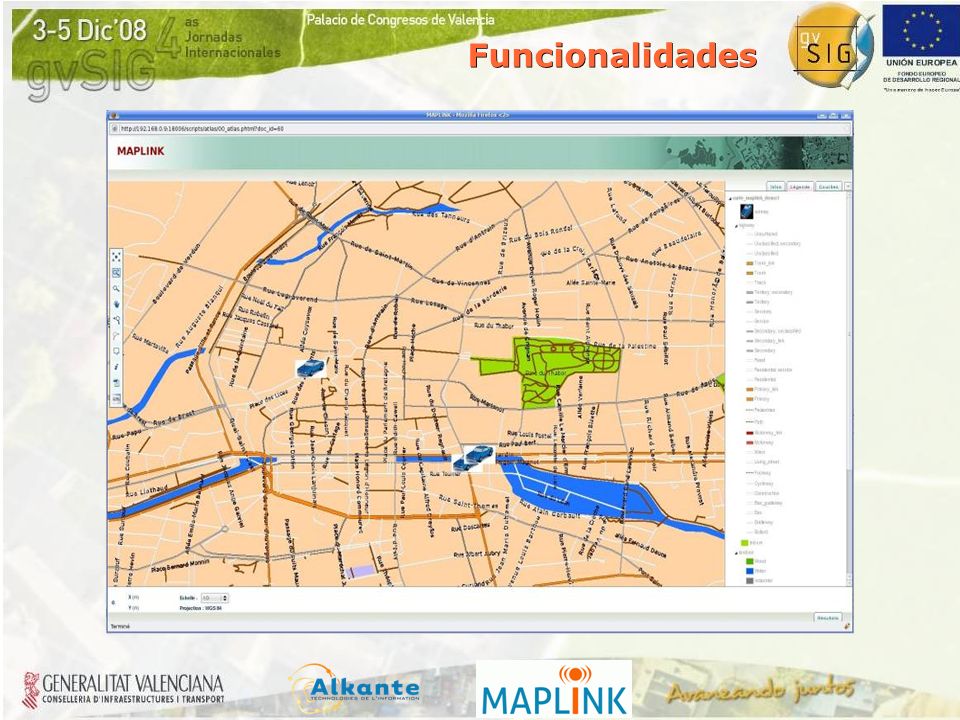
Task: Select the pan hand tool
Action: click(x=116, y=304)
